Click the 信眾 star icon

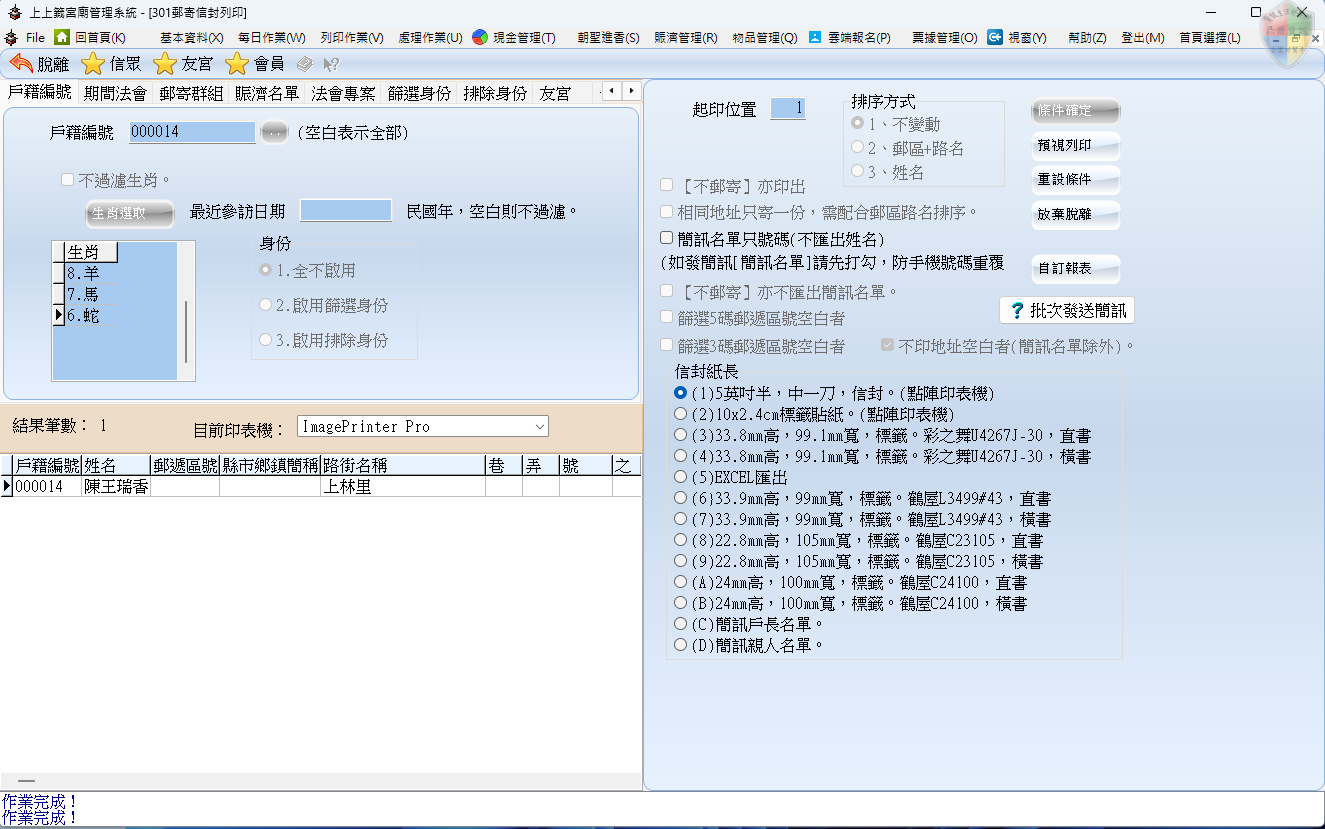(x=92, y=64)
